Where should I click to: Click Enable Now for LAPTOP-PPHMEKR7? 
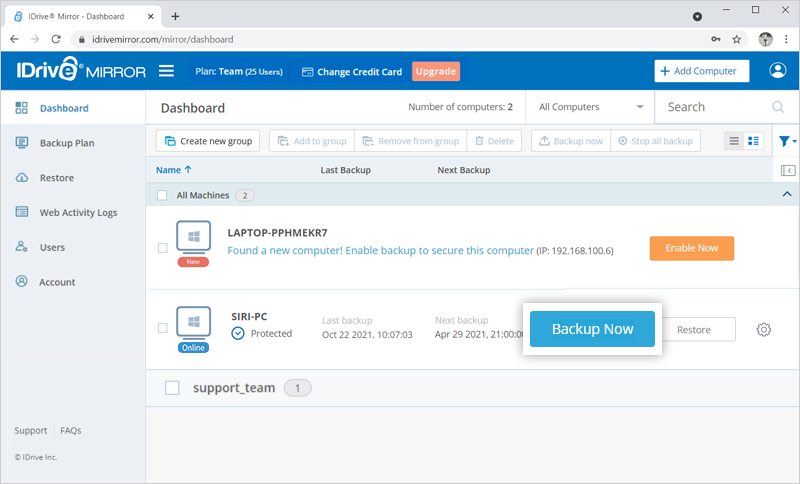[x=692, y=248]
